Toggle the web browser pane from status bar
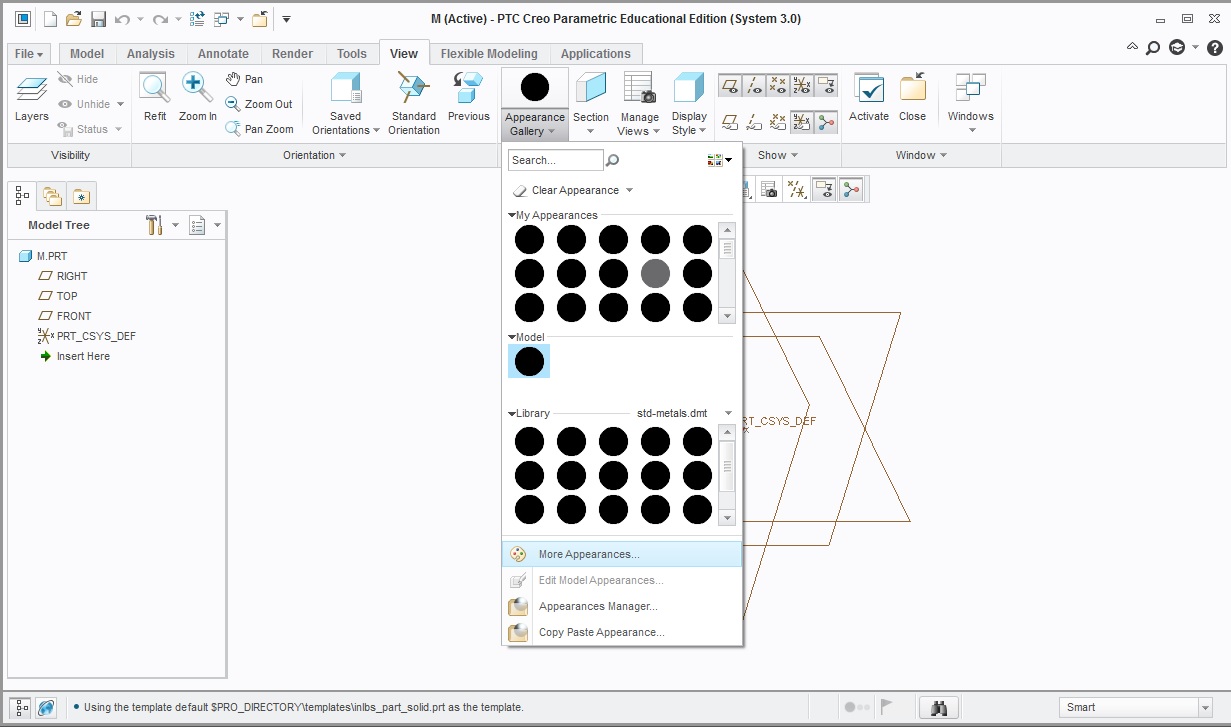Viewport: 1231px width, 727px height. 46,707
